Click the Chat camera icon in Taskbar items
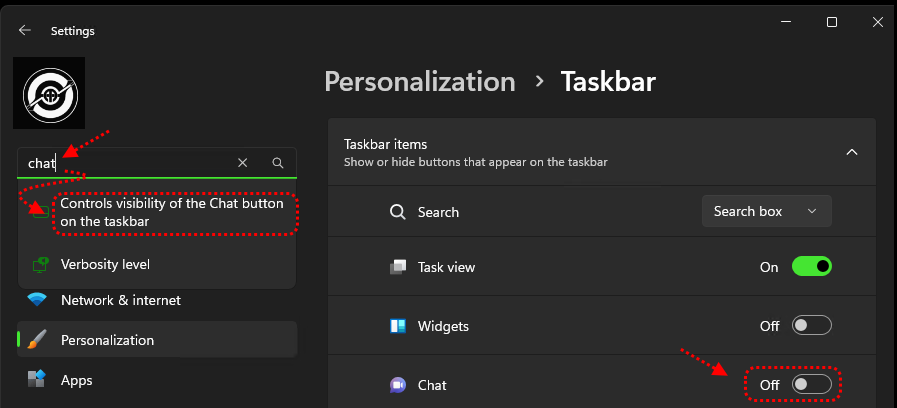Viewport: 897px width, 408px height. click(398, 385)
